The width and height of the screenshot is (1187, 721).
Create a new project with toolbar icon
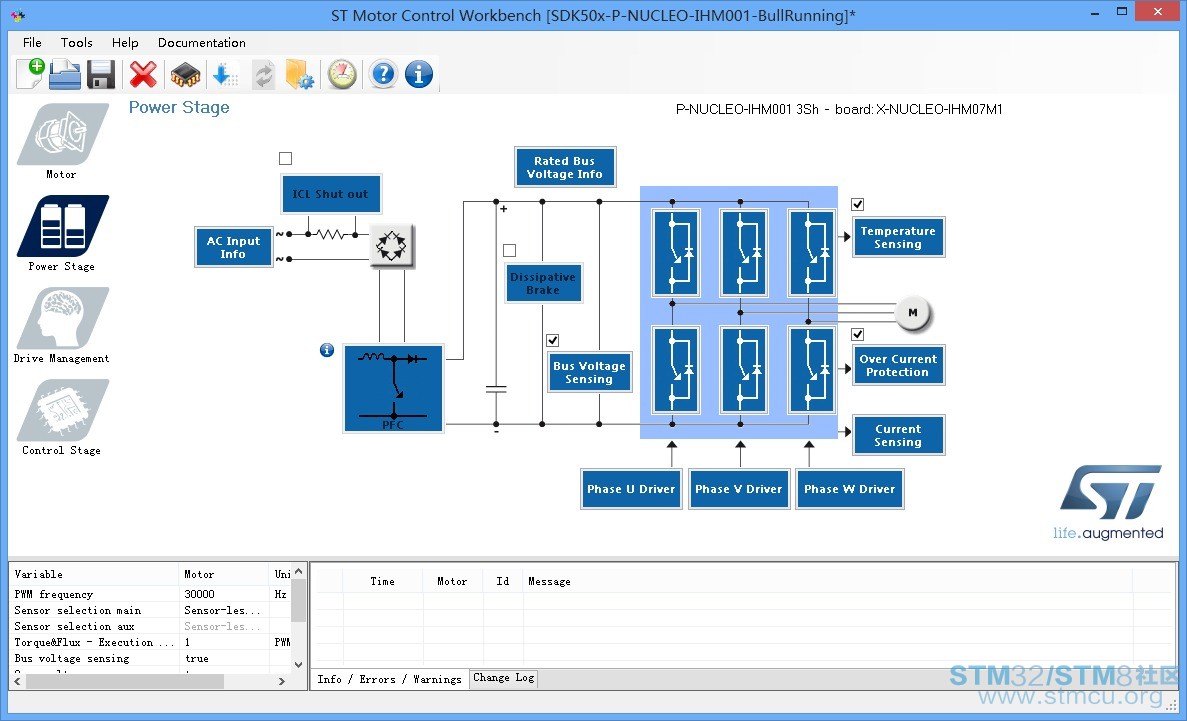[31, 73]
